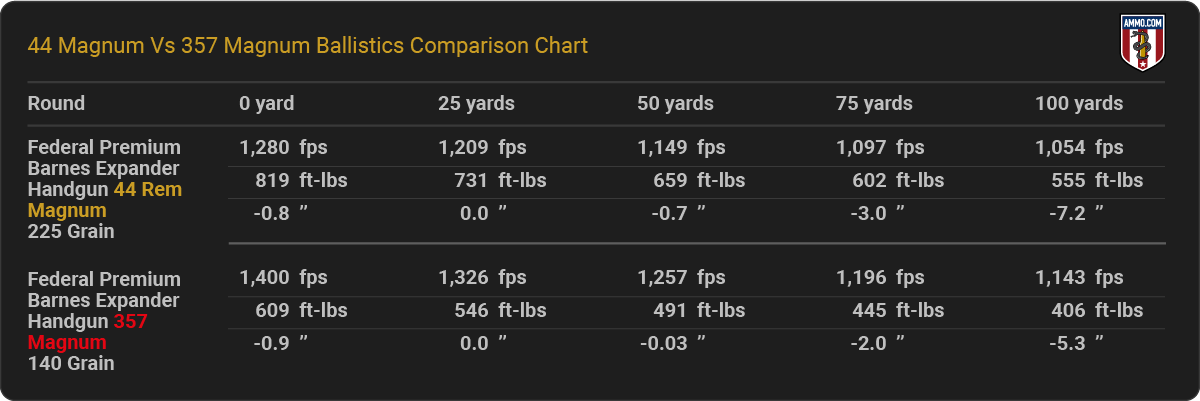Click the red 357 Magnum label
The width and height of the screenshot is (1200, 401).
(90, 332)
